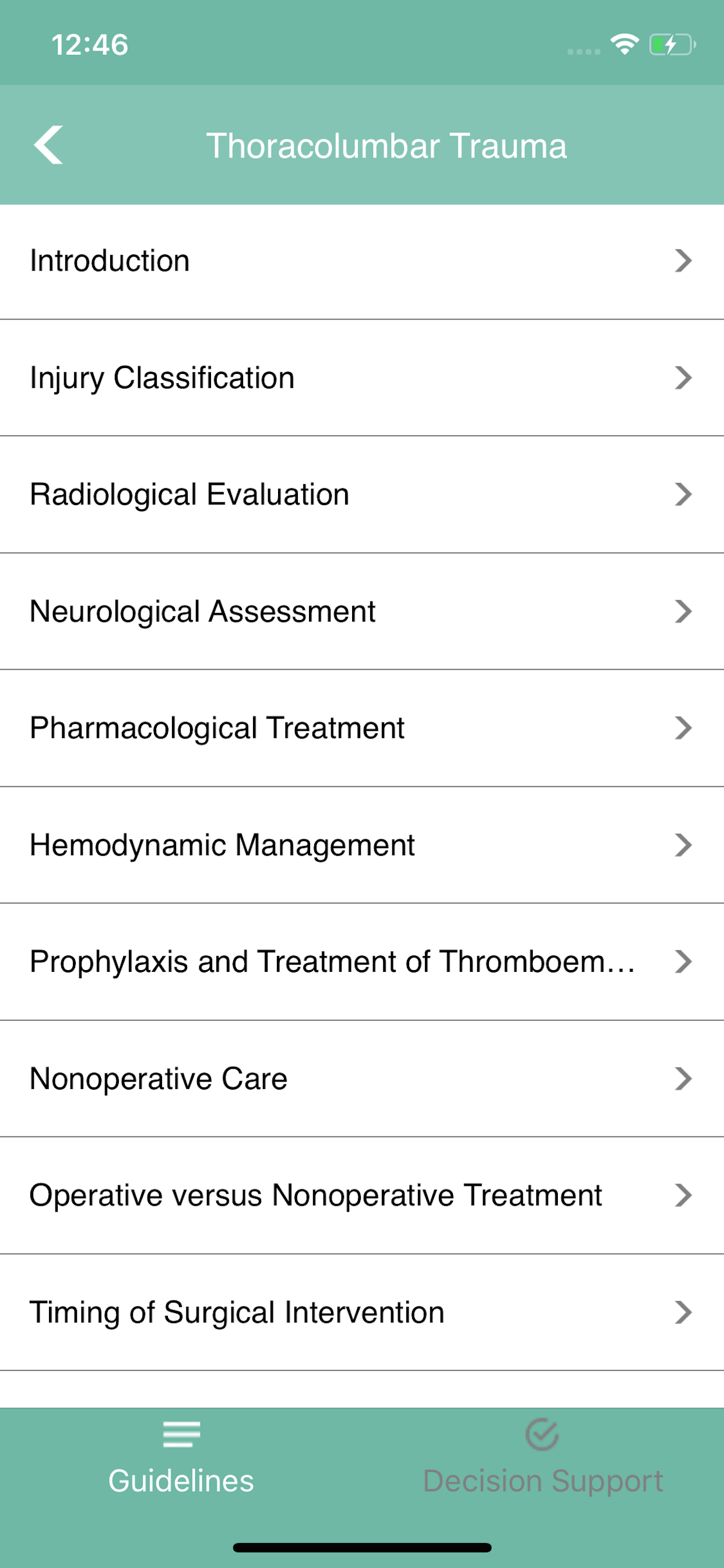
Task: Expand the Radiological Evaluation chevron
Action: tap(683, 494)
